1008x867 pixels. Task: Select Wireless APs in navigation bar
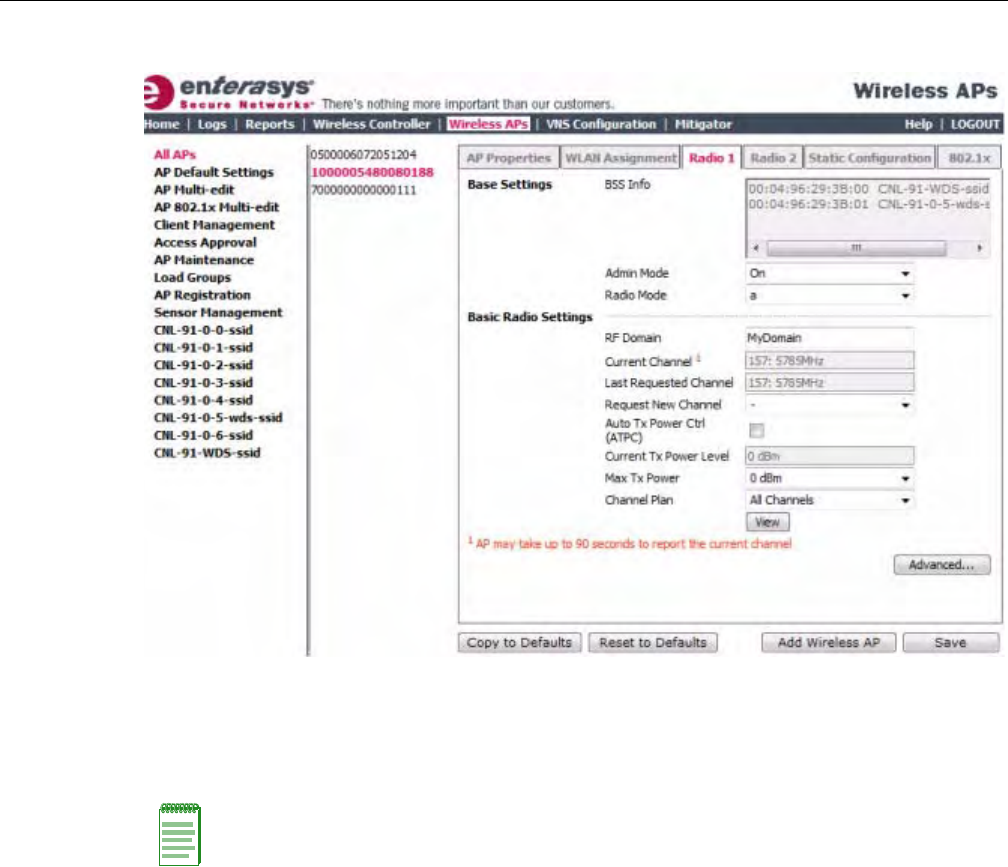click(x=489, y=124)
